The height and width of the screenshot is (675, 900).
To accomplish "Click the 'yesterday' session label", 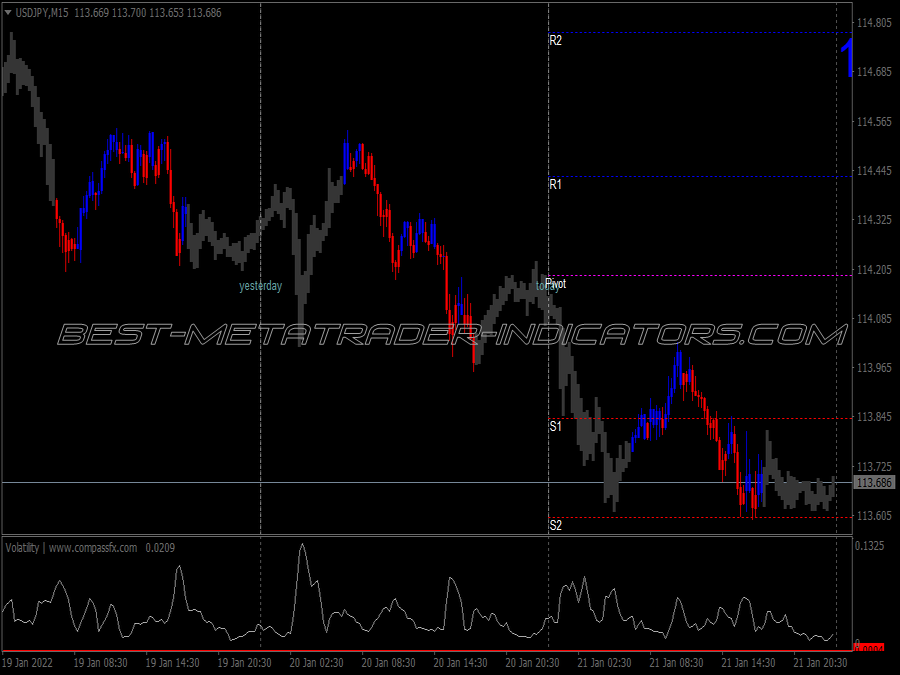I will [261, 286].
